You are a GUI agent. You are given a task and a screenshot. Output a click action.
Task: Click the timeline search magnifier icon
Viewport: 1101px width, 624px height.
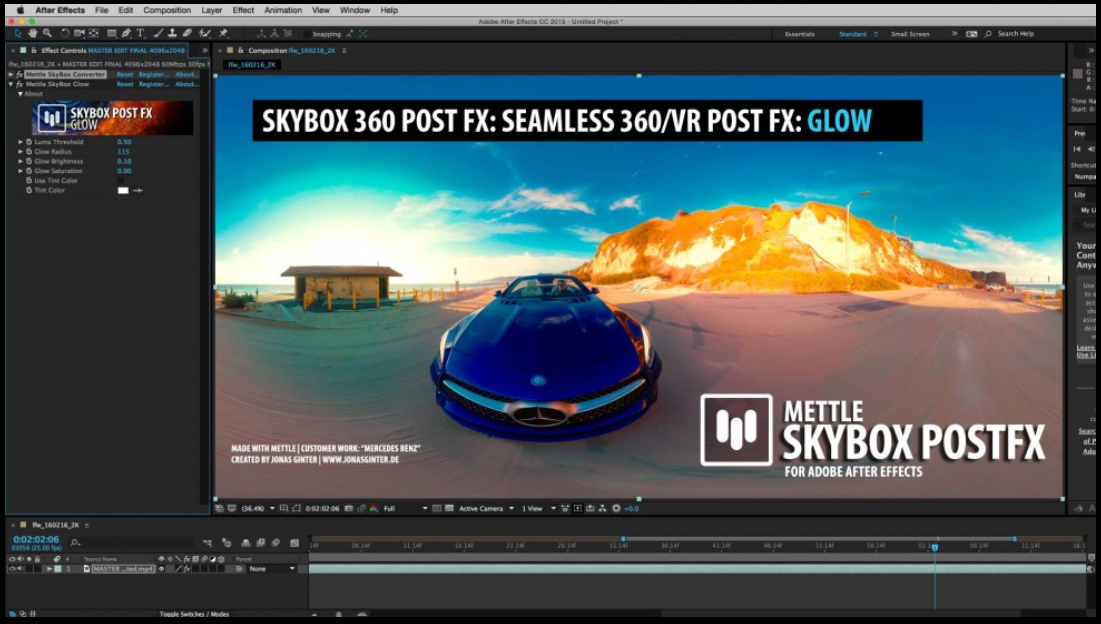click(75, 543)
